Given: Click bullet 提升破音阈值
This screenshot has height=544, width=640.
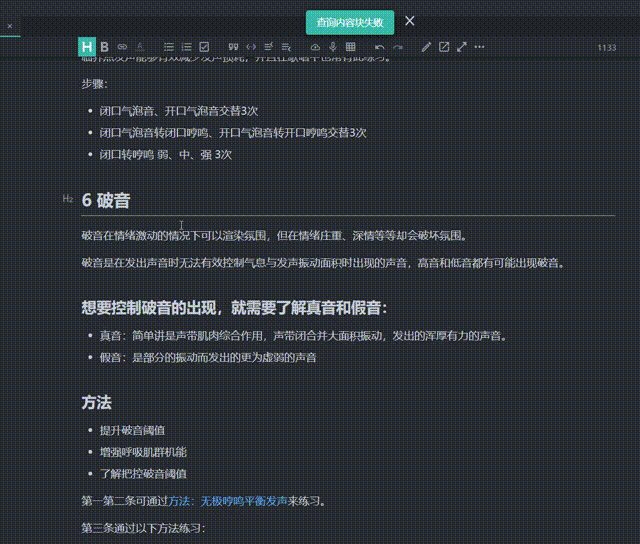Looking at the screenshot, I should (132, 431).
